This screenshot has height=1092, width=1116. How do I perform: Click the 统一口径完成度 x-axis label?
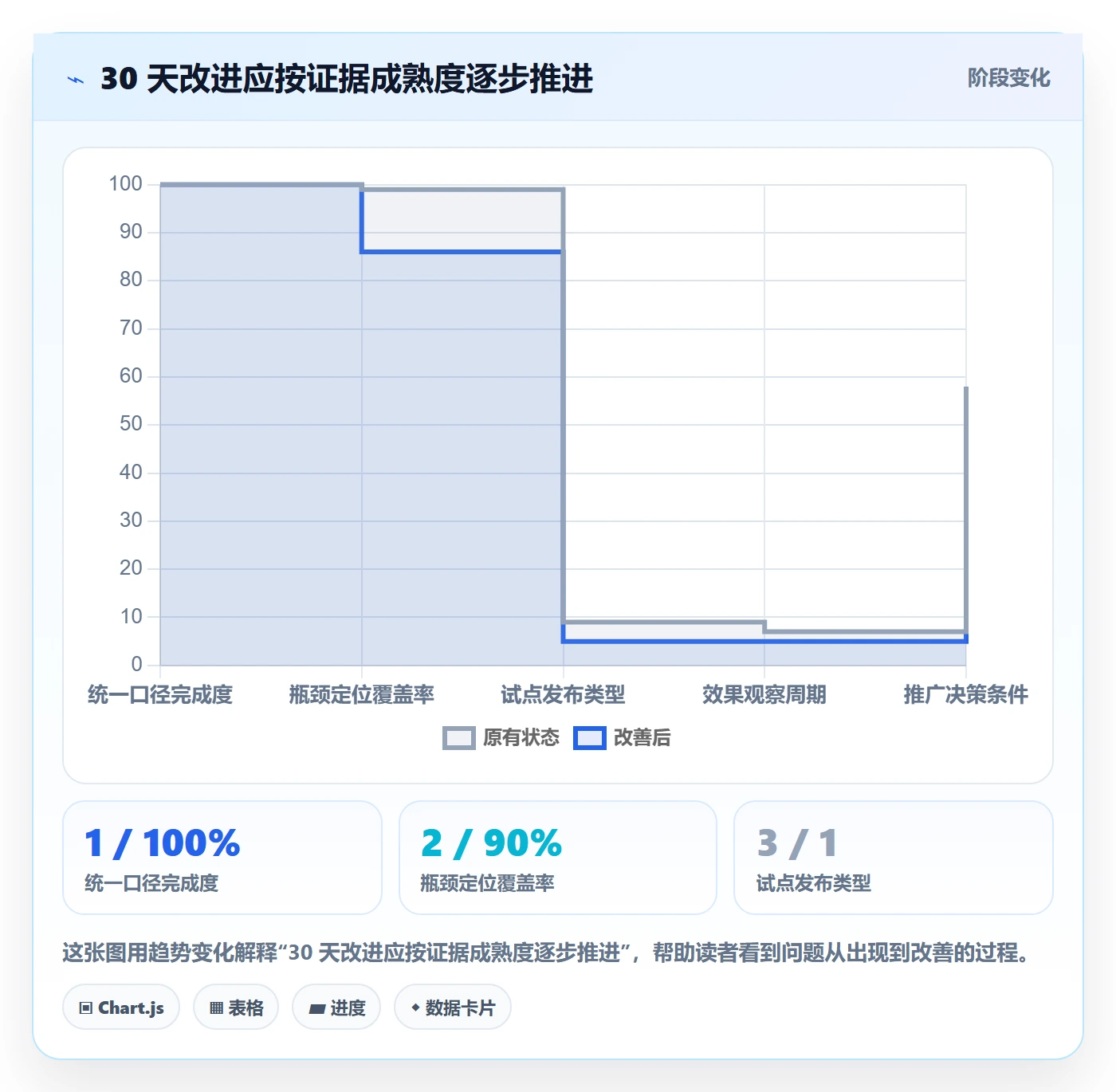pyautogui.click(x=160, y=695)
